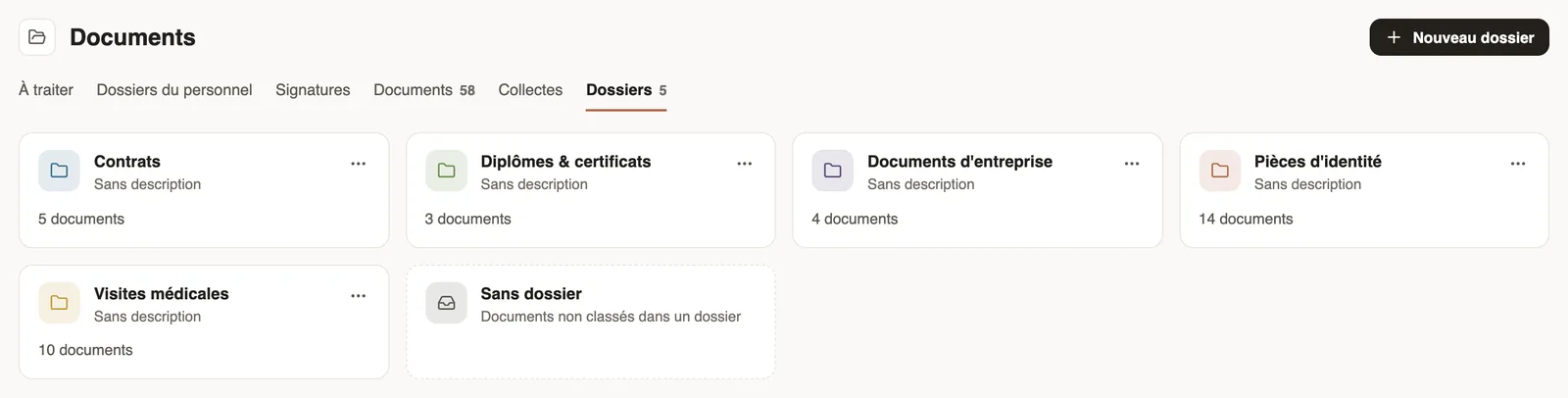Image resolution: width=1568 pixels, height=398 pixels.
Task: Click the blue Contrats folder icon
Action: pos(59,171)
